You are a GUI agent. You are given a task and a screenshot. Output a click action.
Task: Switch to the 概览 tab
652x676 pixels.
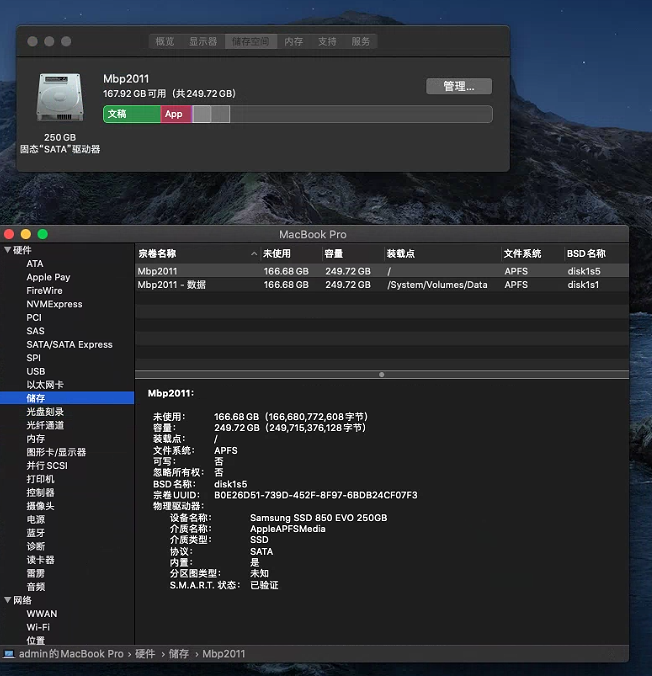165,41
